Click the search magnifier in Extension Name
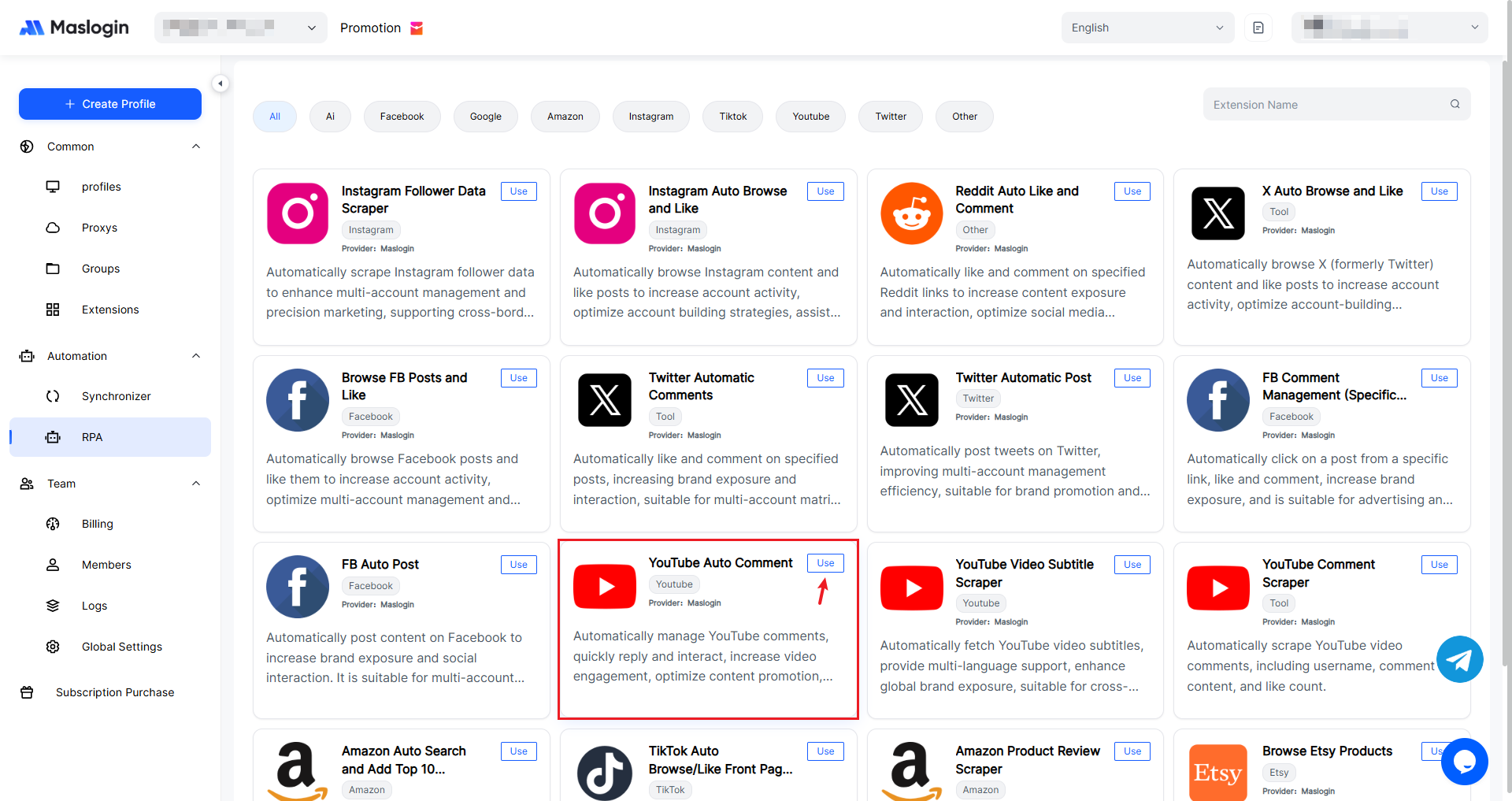This screenshot has height=801, width=1512. click(x=1455, y=104)
